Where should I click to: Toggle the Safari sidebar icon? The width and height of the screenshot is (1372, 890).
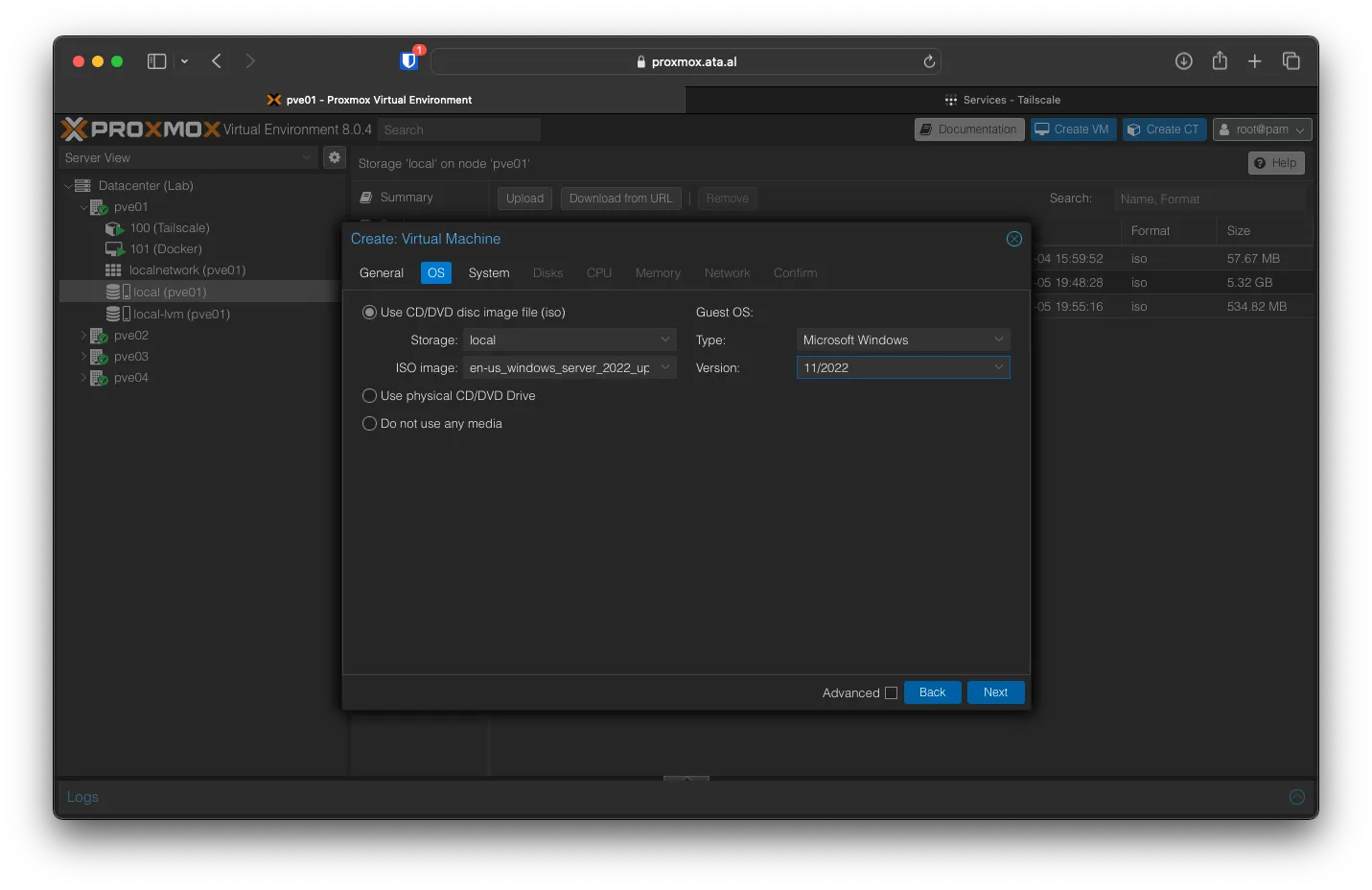pyautogui.click(x=157, y=61)
